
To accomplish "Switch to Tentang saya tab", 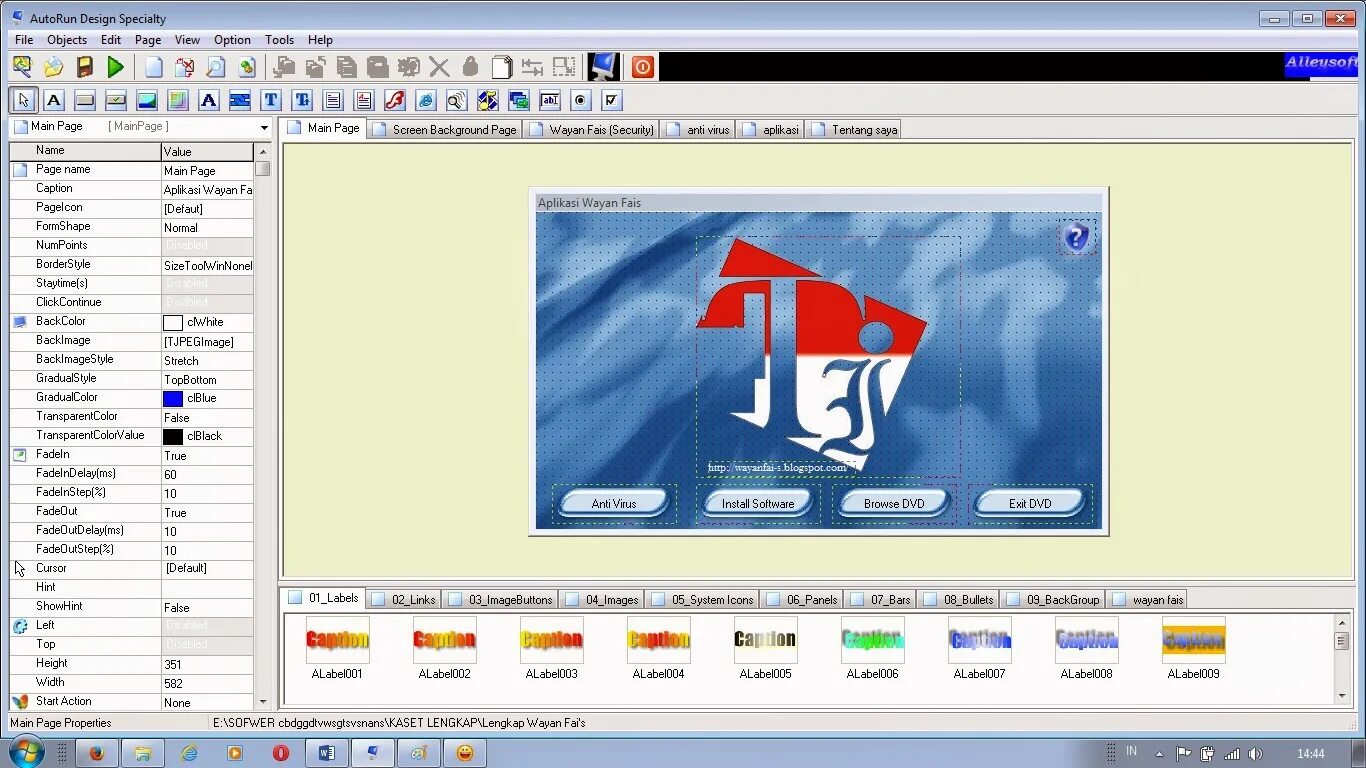I will pos(854,129).
